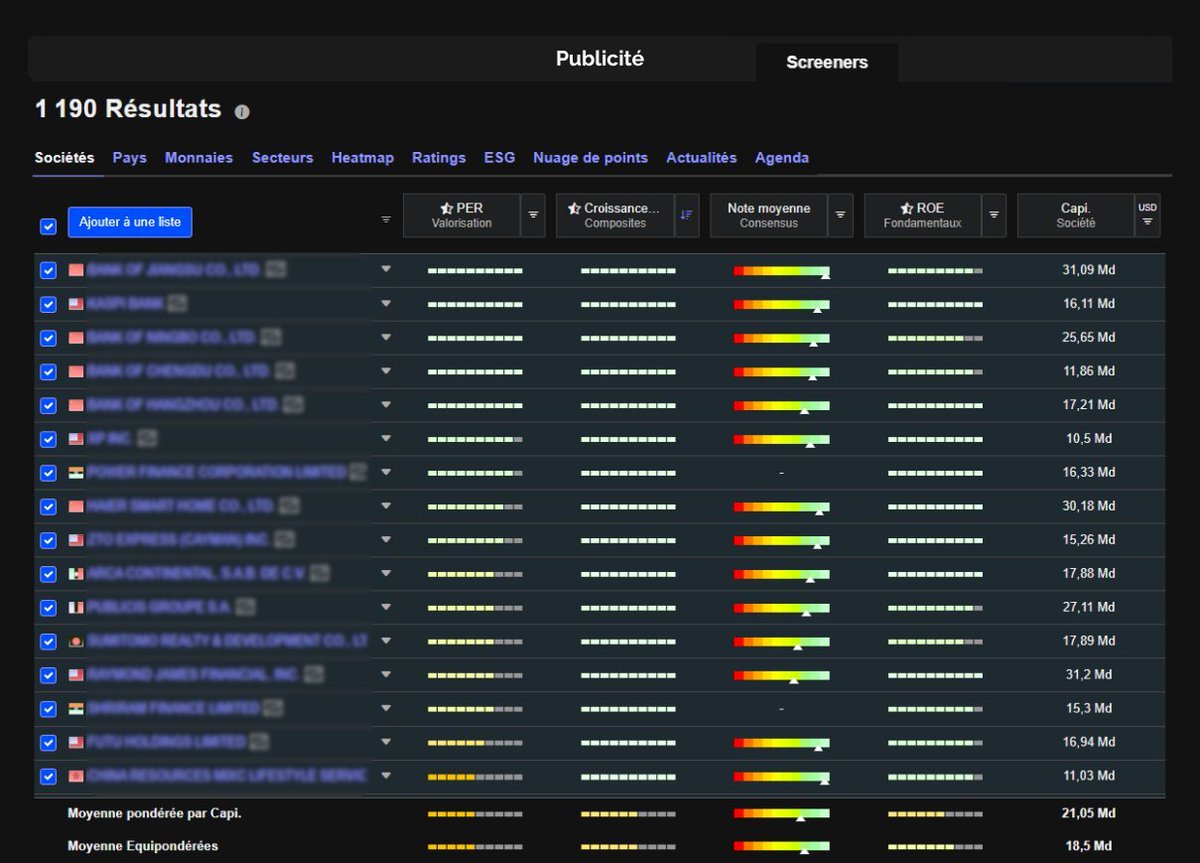Click the Capi. Société column header
This screenshot has height=863, width=1200.
[x=1076, y=215]
